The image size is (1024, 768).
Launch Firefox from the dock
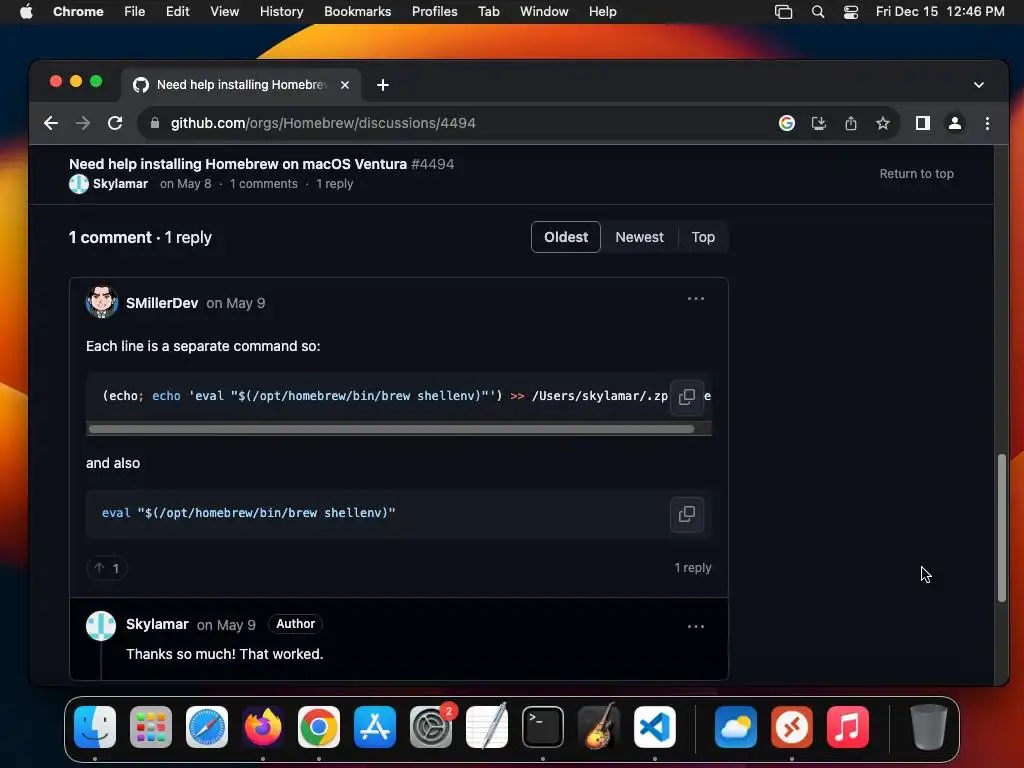[x=263, y=727]
